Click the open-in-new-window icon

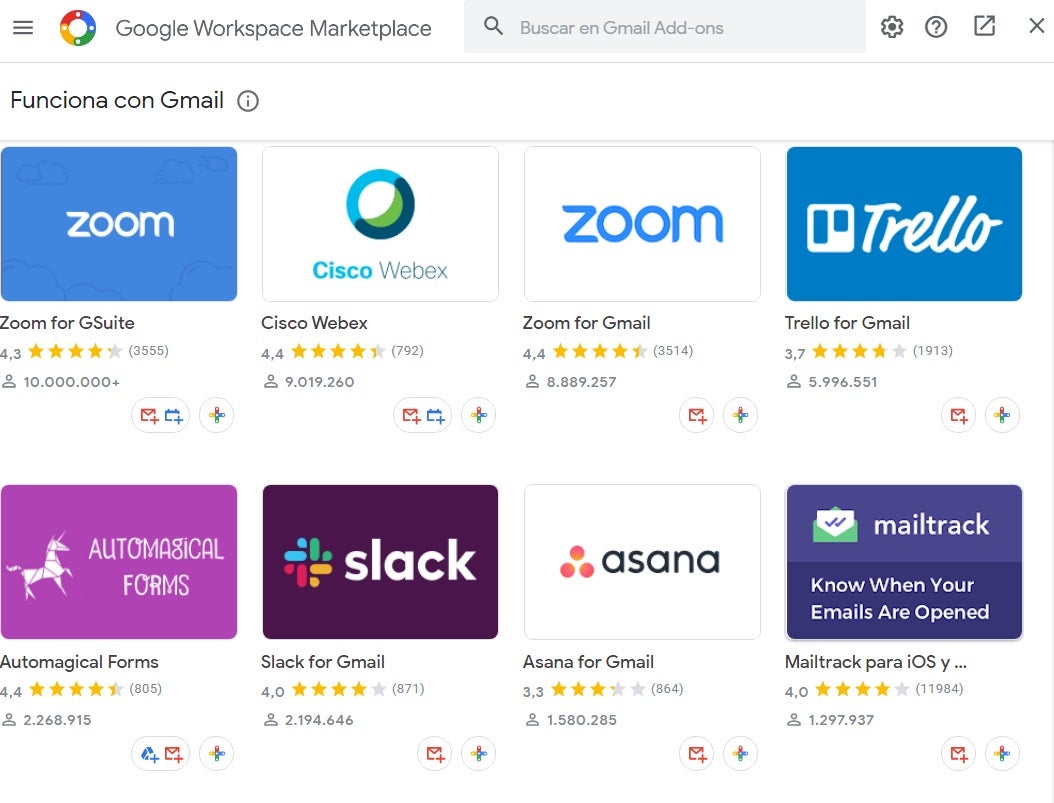[983, 27]
